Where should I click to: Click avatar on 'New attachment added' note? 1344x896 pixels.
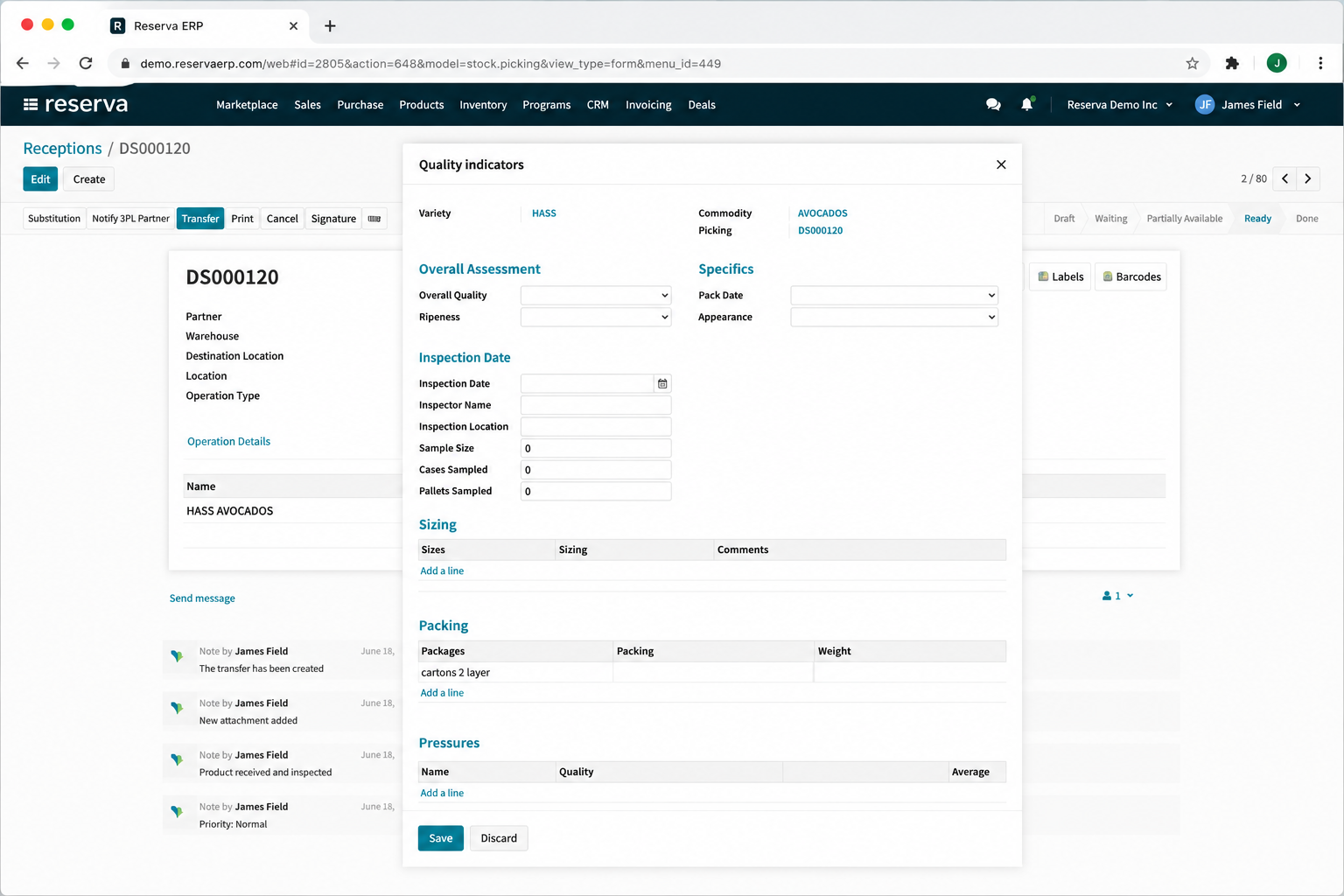coord(178,708)
